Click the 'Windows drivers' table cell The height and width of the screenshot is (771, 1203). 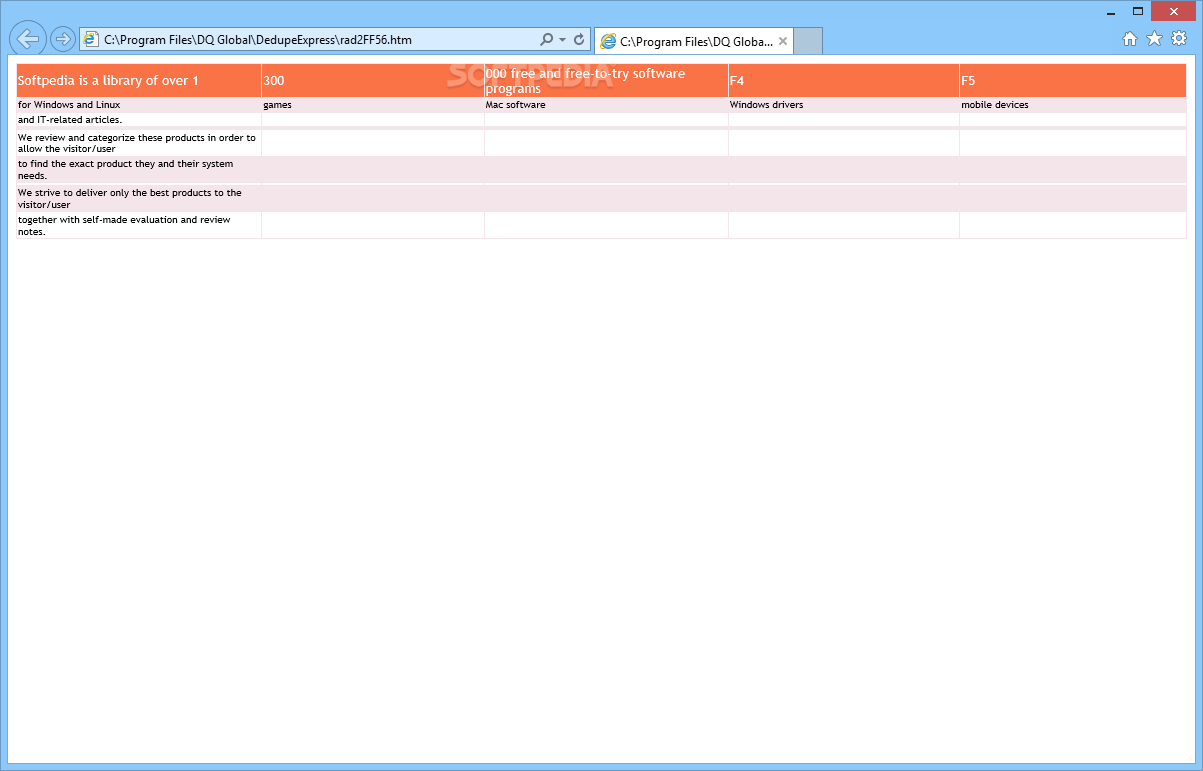(844, 105)
